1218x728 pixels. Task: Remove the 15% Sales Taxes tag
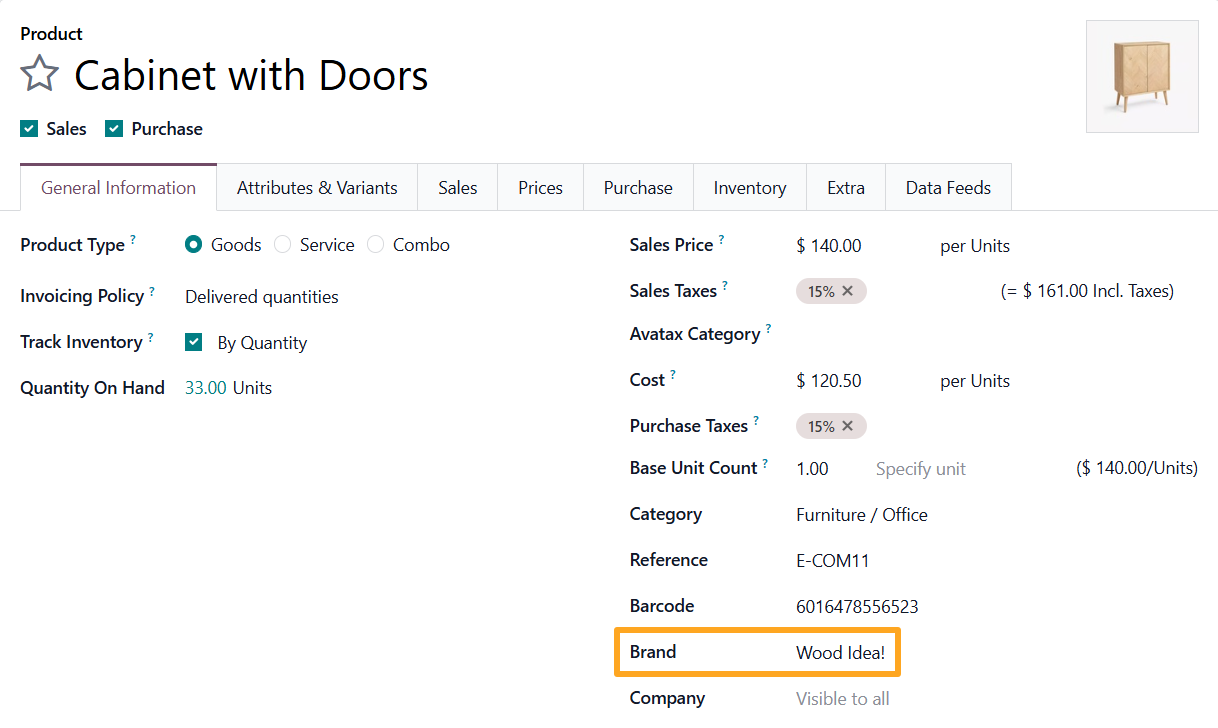pos(847,291)
